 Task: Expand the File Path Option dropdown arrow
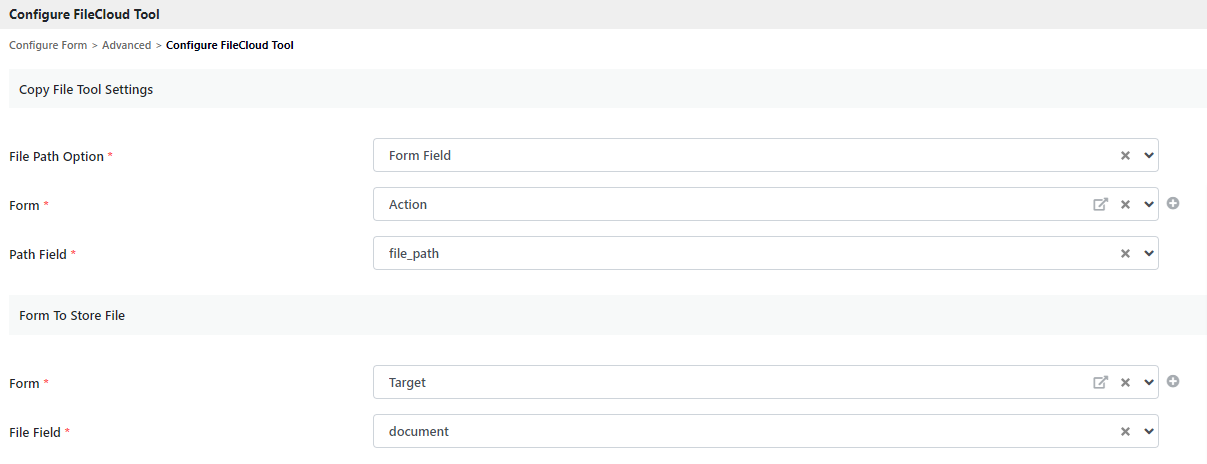point(1148,156)
